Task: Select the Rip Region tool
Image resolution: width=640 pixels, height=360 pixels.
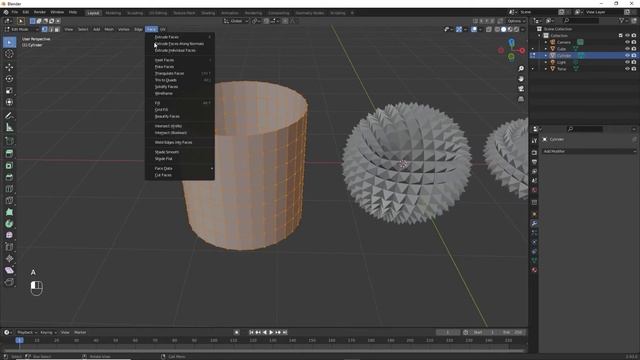Action: pos(9,282)
